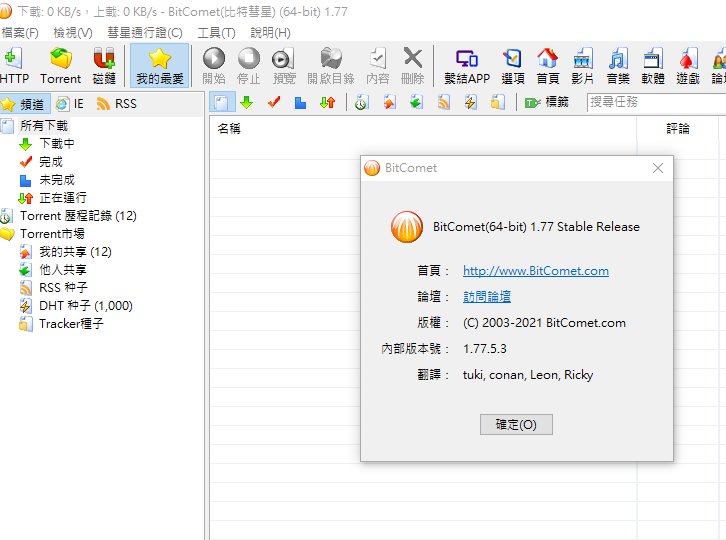The width and height of the screenshot is (726, 540).
Task: Switch to the IE tab
Action: point(70,104)
